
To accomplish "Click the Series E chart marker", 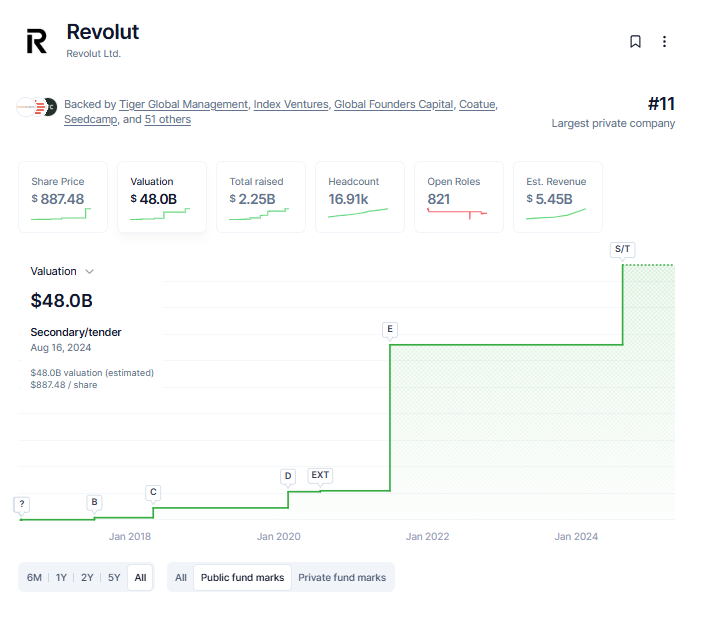I will tap(390, 329).
